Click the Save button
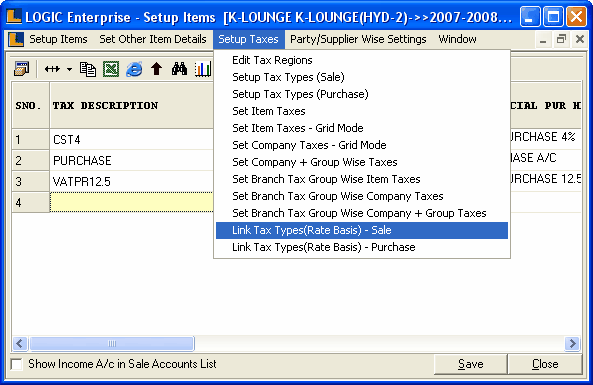Viewport: 593px width, 385px height. (470, 364)
